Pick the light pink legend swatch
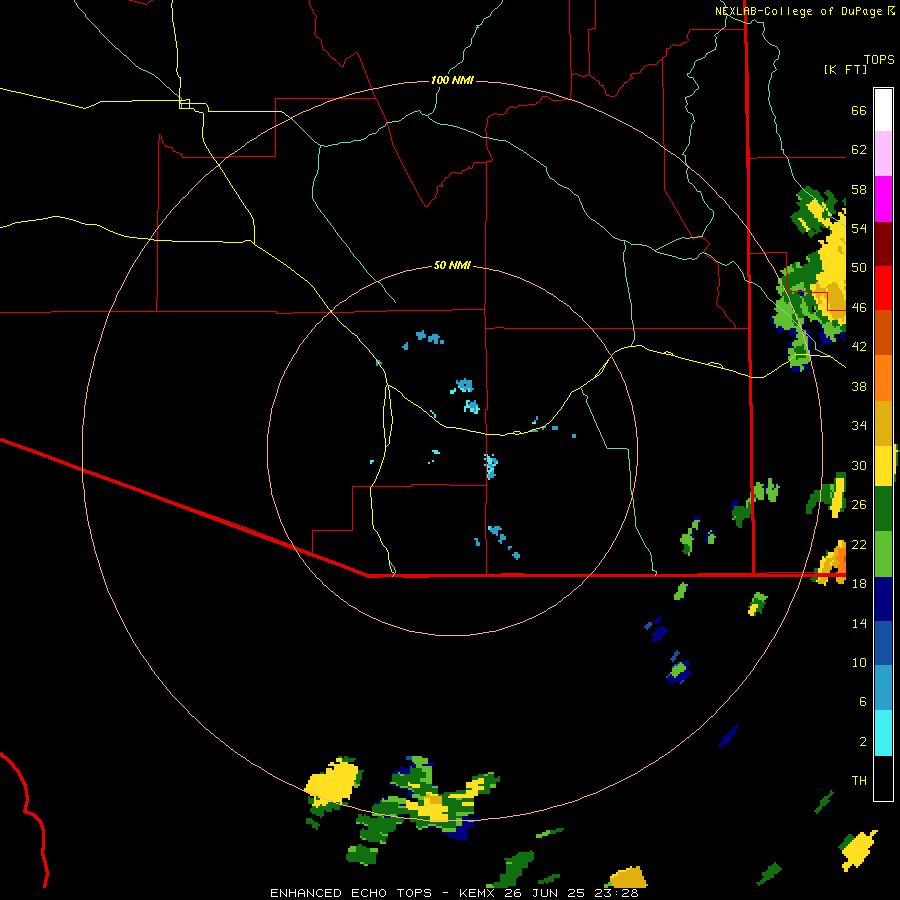The width and height of the screenshot is (900, 900). coord(883,153)
